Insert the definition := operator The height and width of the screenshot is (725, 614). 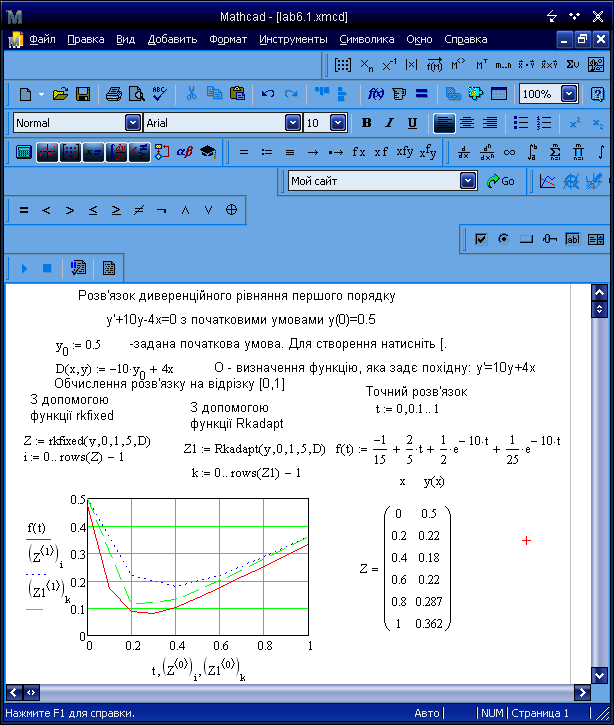pos(267,152)
